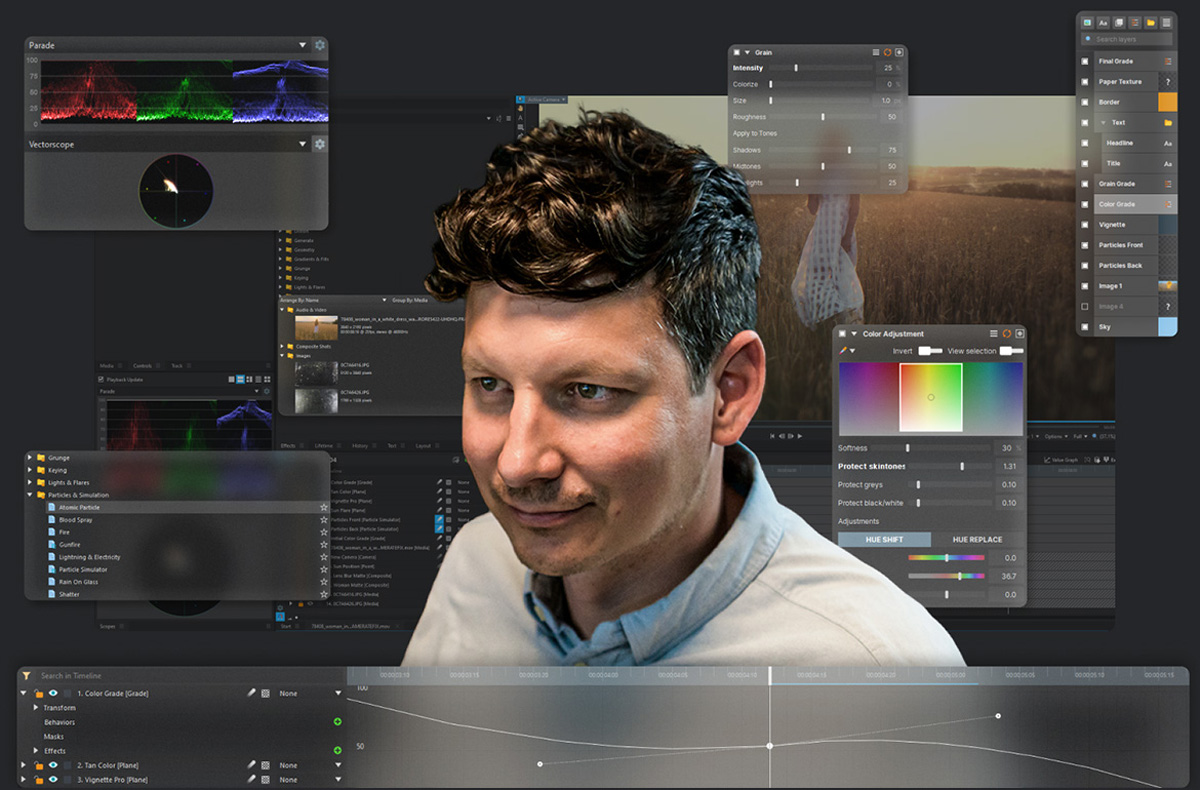Open the Color Adjustment panel menu icon
The height and width of the screenshot is (790, 1200).
coord(993,334)
